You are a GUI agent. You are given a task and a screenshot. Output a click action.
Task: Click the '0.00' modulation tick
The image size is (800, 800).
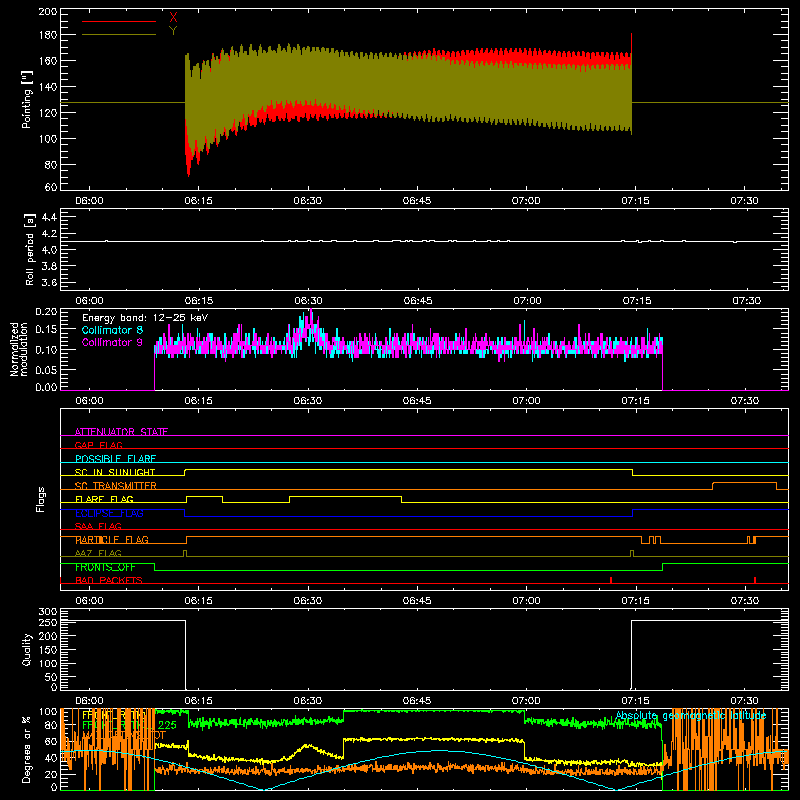coord(46,387)
